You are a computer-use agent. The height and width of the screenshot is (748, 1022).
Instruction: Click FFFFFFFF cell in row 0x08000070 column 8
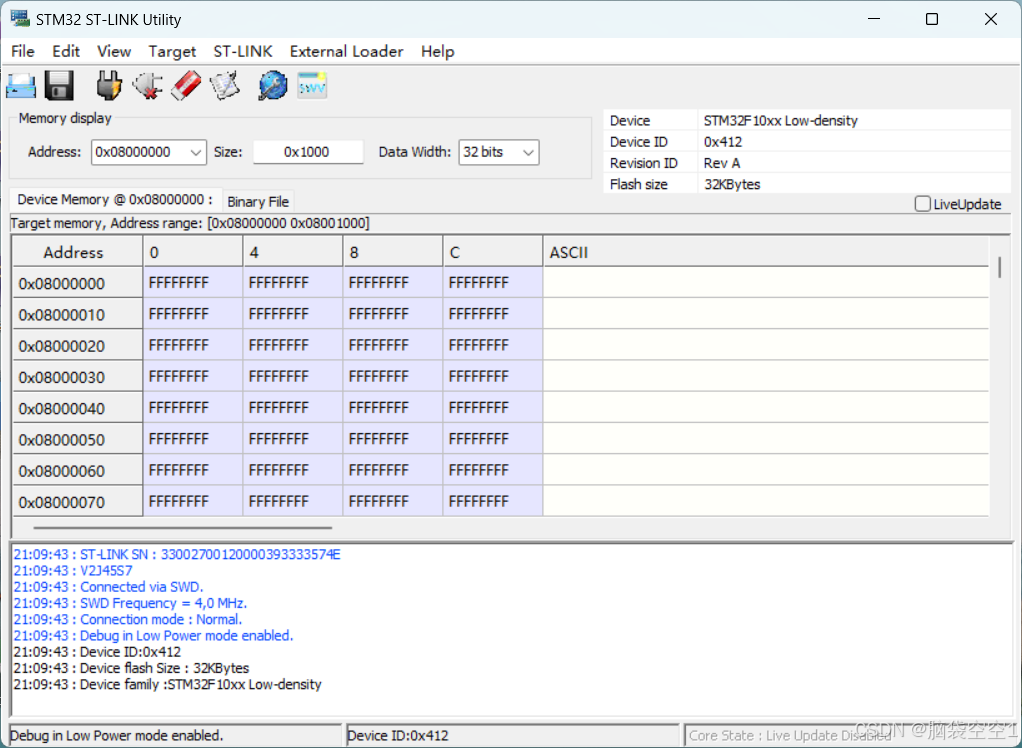393,502
